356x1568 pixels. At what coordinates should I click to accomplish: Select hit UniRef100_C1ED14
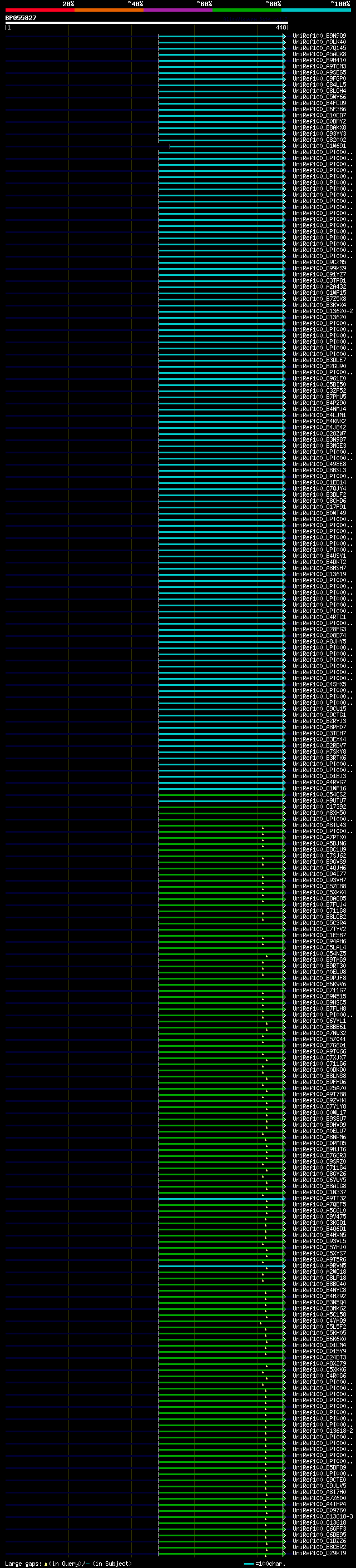pos(319,483)
